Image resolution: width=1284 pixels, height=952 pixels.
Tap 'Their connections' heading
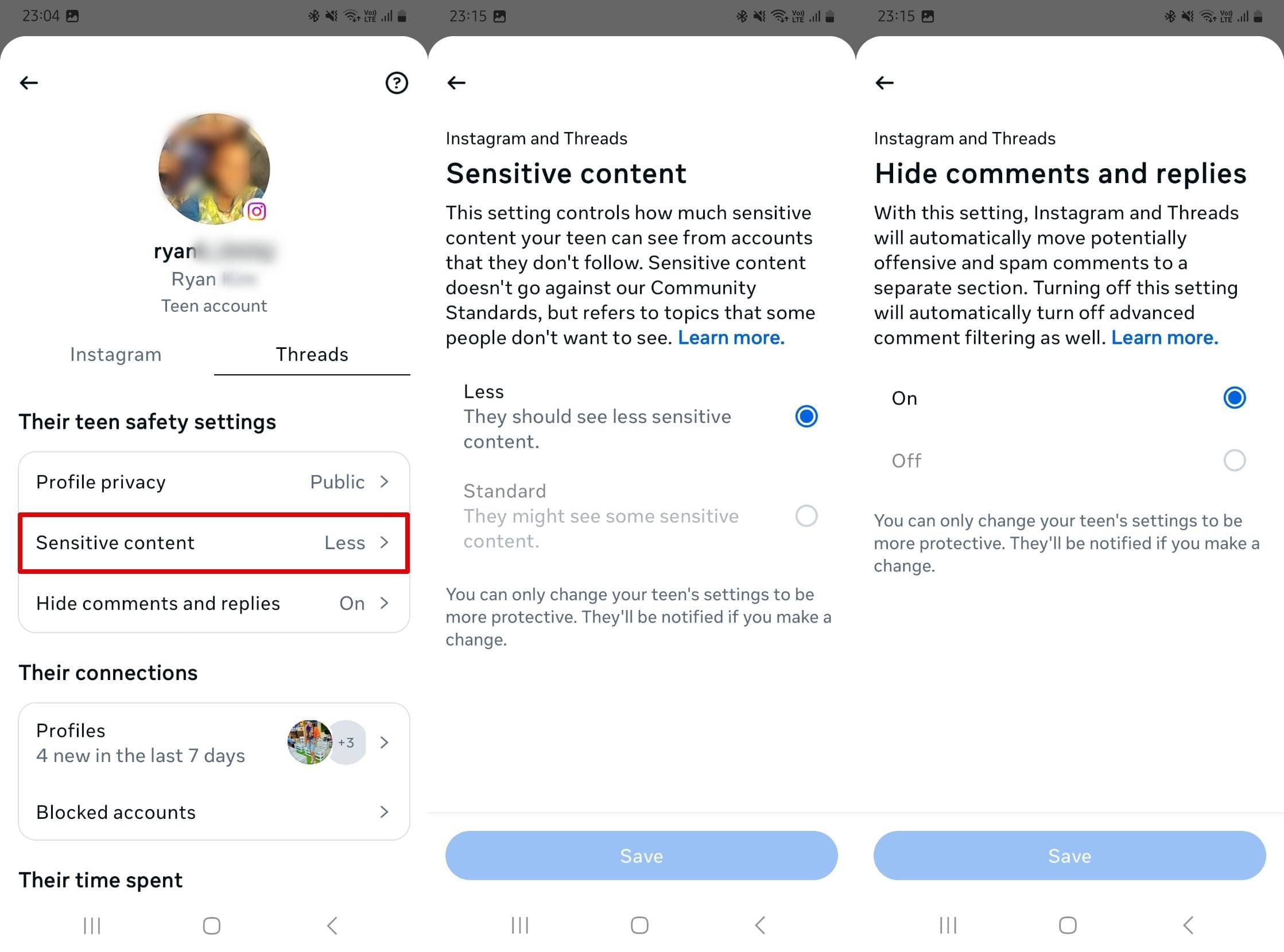108,673
